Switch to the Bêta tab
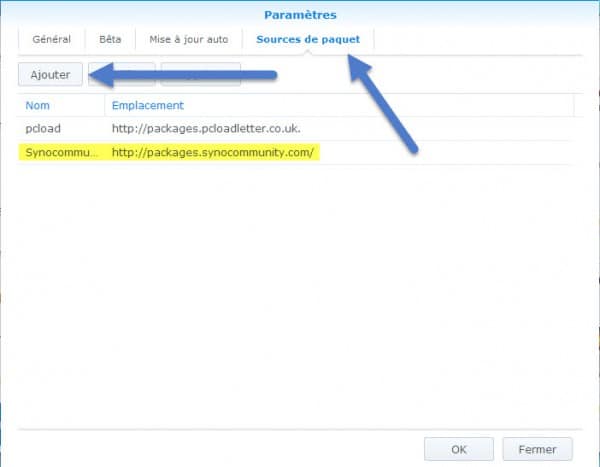This screenshot has height=467, width=600. coord(110,40)
